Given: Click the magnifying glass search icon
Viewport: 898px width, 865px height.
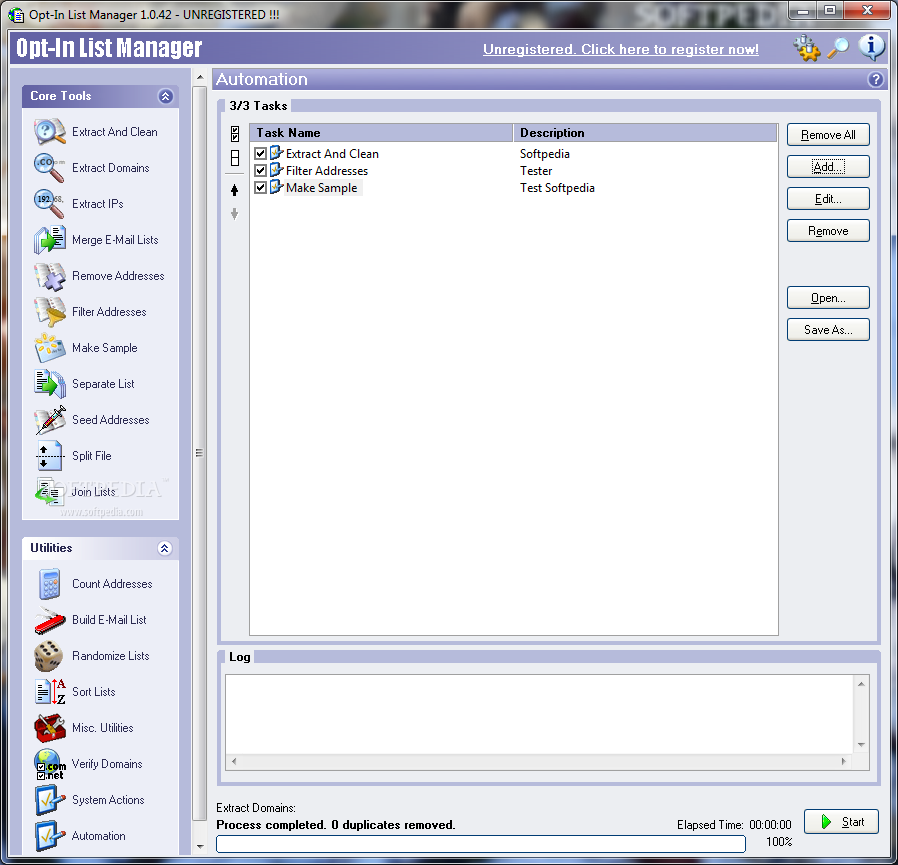Looking at the screenshot, I should [838, 49].
